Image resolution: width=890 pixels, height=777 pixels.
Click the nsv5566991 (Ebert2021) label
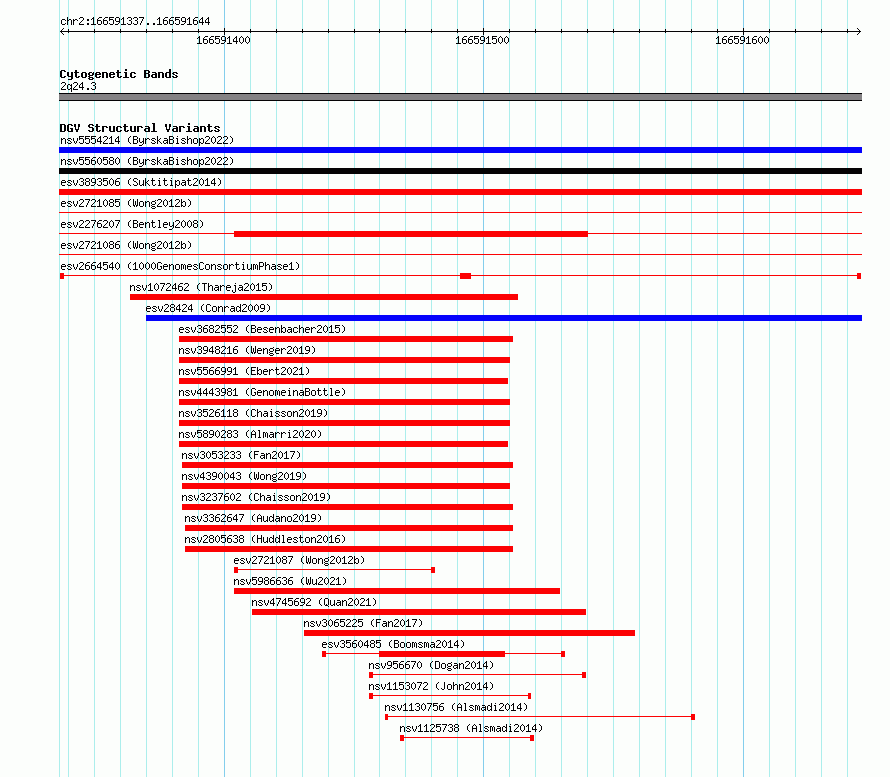(244, 371)
